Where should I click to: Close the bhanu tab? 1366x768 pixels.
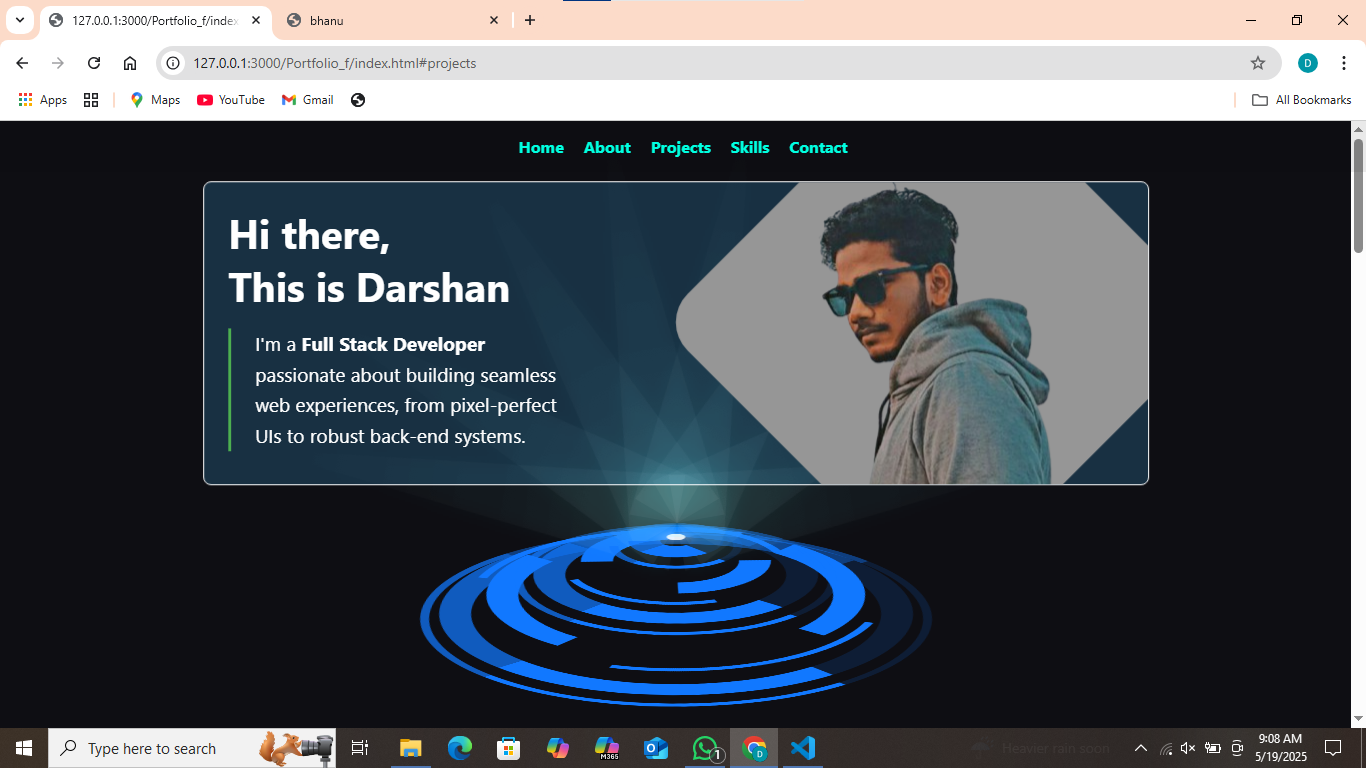[x=494, y=20]
